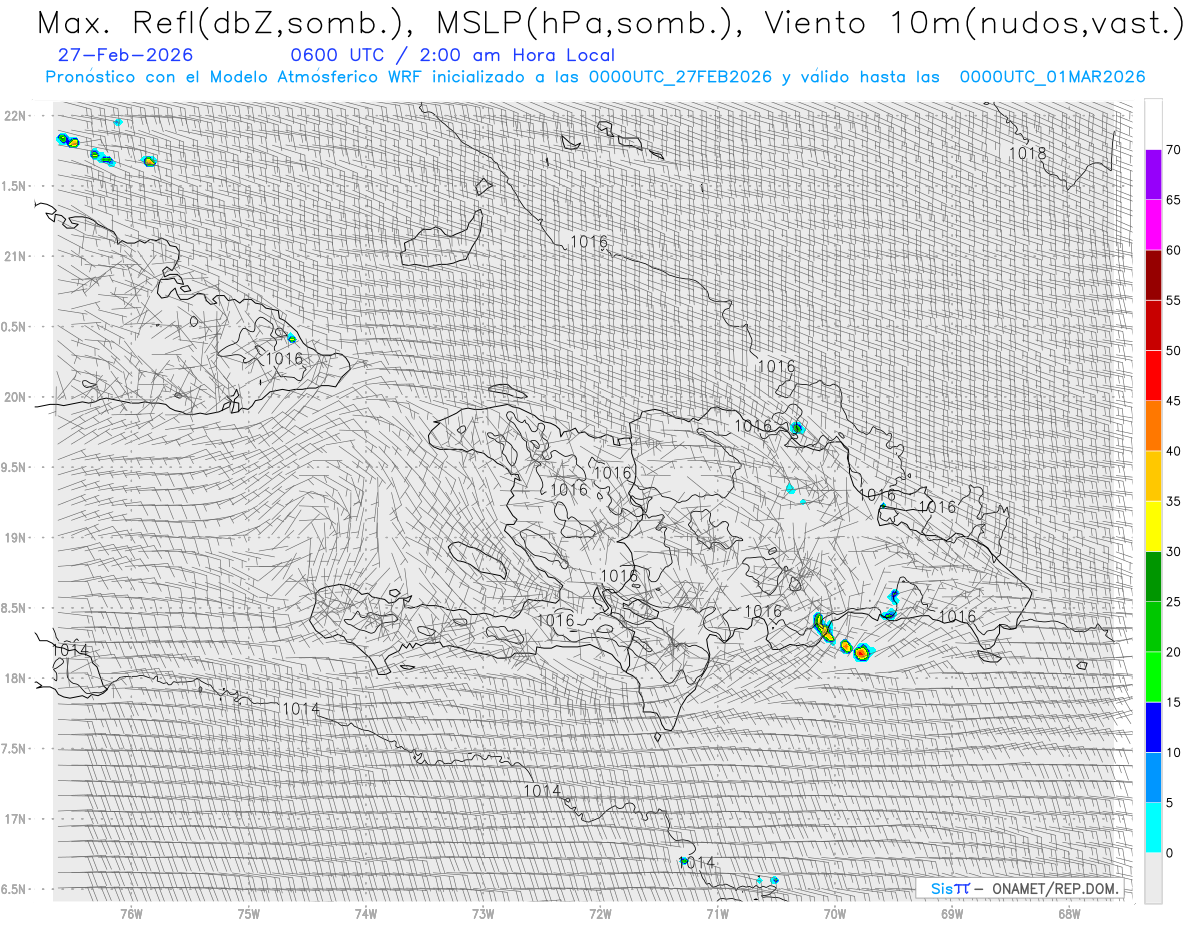
Task: Click the 22N latitude axis label
Action: pyautogui.click(x=16, y=116)
